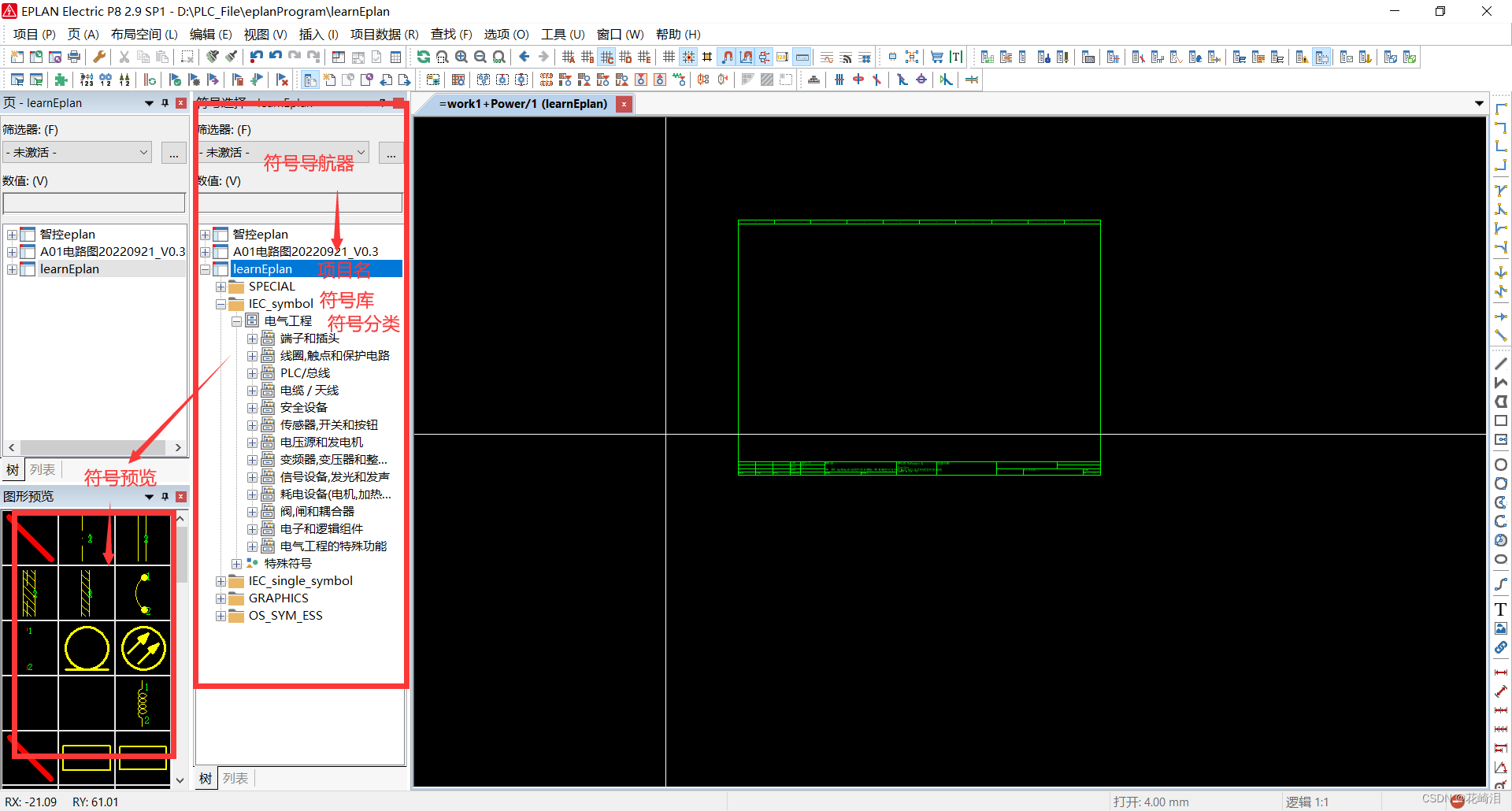
Task: Click the shopping cart parts icon
Action: [937, 57]
